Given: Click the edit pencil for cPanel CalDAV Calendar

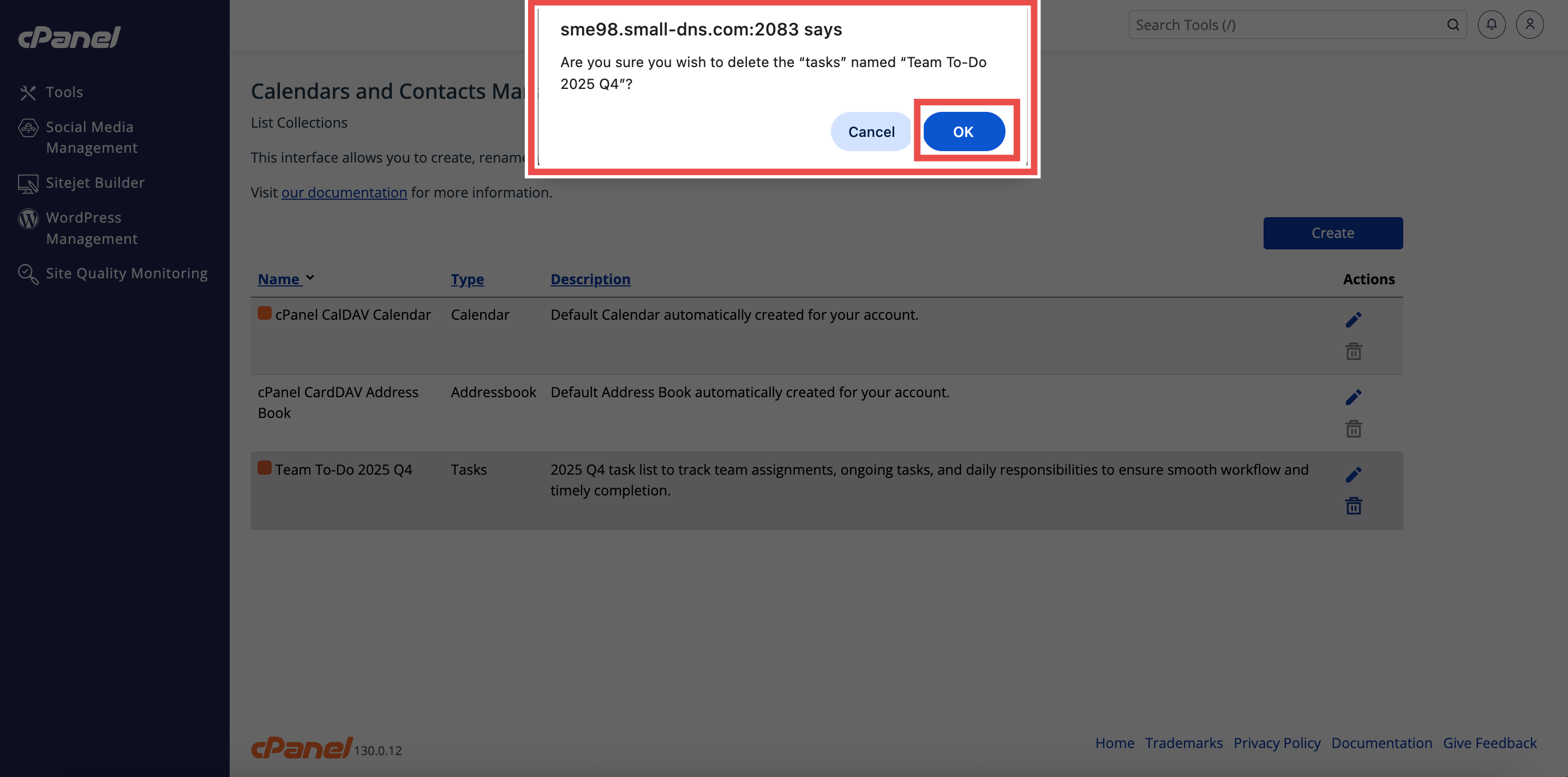Looking at the screenshot, I should tap(1352, 320).
